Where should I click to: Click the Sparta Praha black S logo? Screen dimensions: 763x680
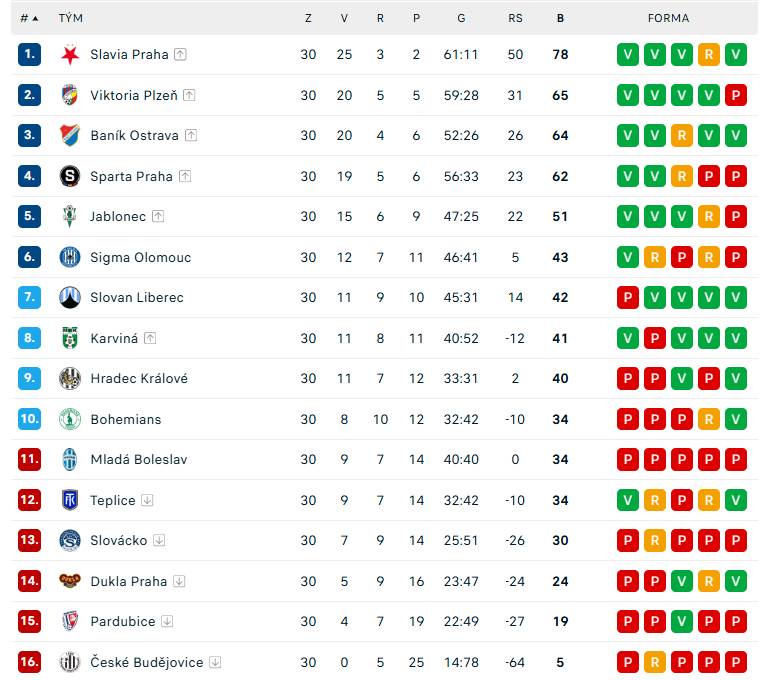pos(70,176)
